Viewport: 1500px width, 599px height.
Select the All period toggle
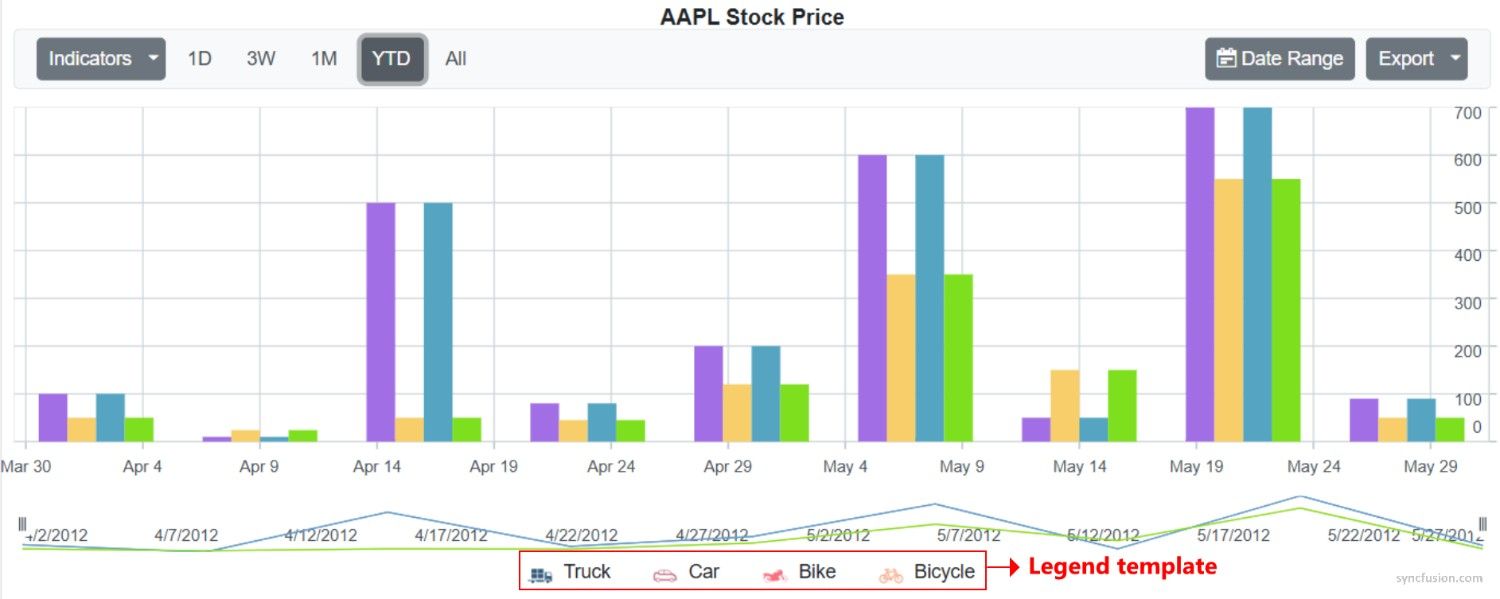[x=455, y=58]
